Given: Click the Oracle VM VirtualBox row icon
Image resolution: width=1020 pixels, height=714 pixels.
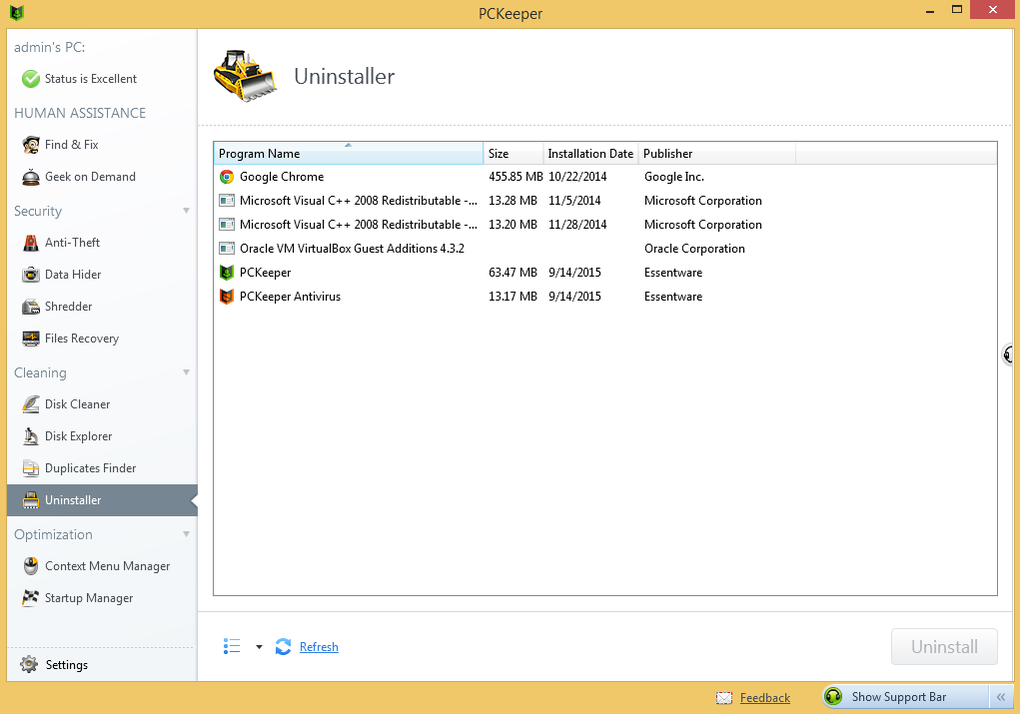Looking at the screenshot, I should click(x=226, y=248).
